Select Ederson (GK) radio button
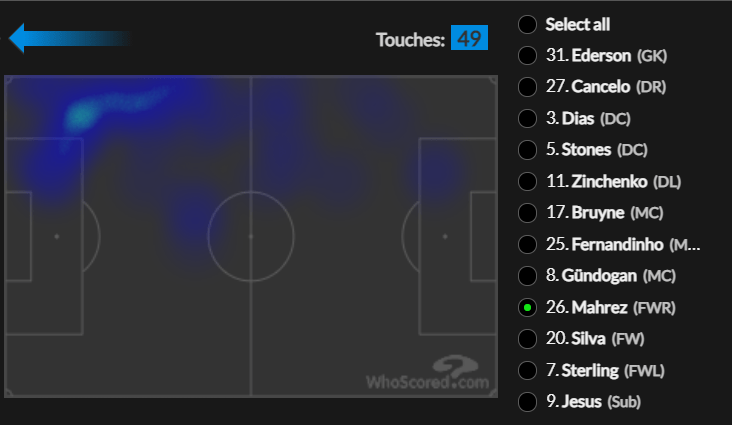This screenshot has width=732, height=425. 528,55
